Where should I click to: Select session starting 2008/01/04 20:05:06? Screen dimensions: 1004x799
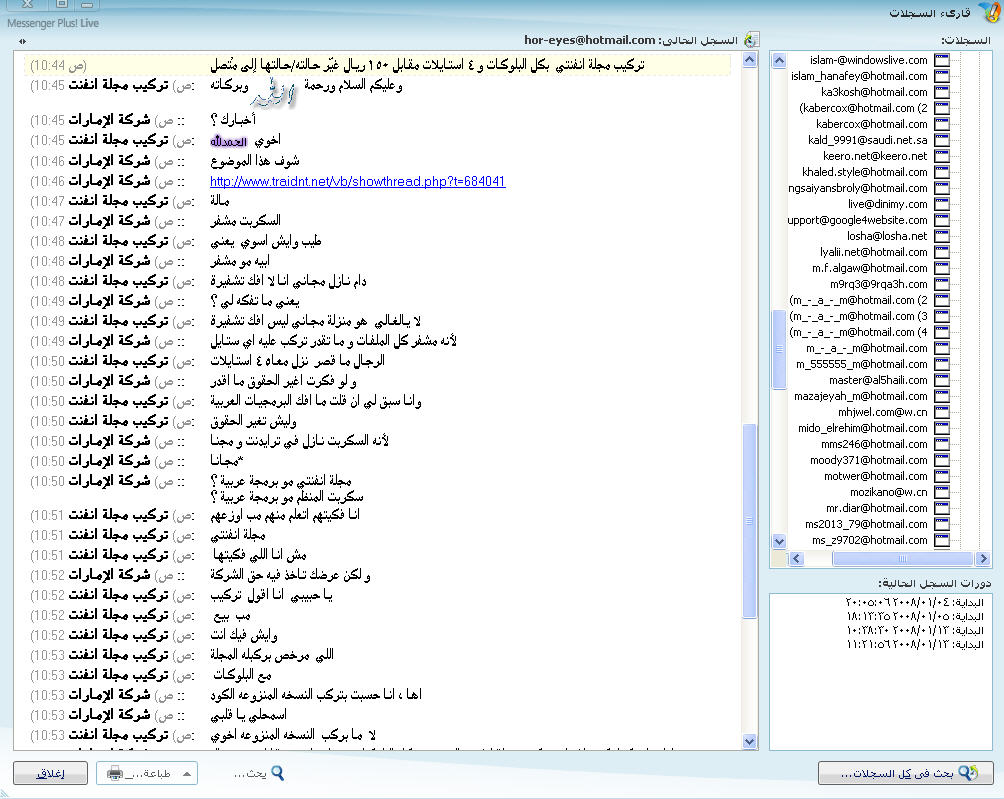[900, 603]
